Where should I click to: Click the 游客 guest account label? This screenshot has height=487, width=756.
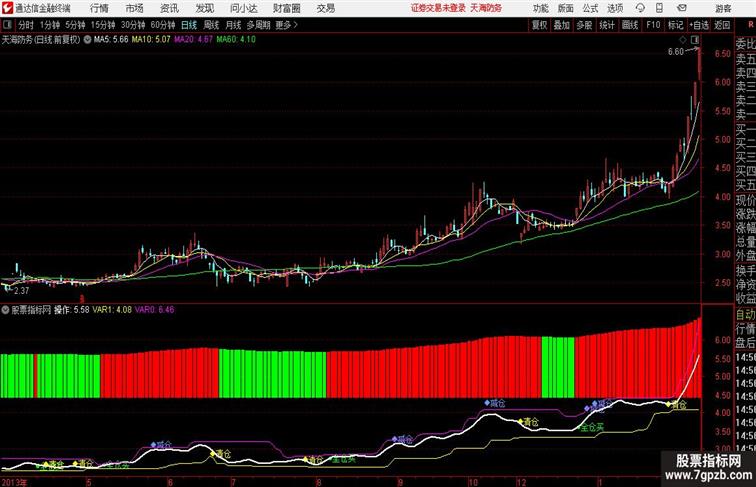click(723, 8)
